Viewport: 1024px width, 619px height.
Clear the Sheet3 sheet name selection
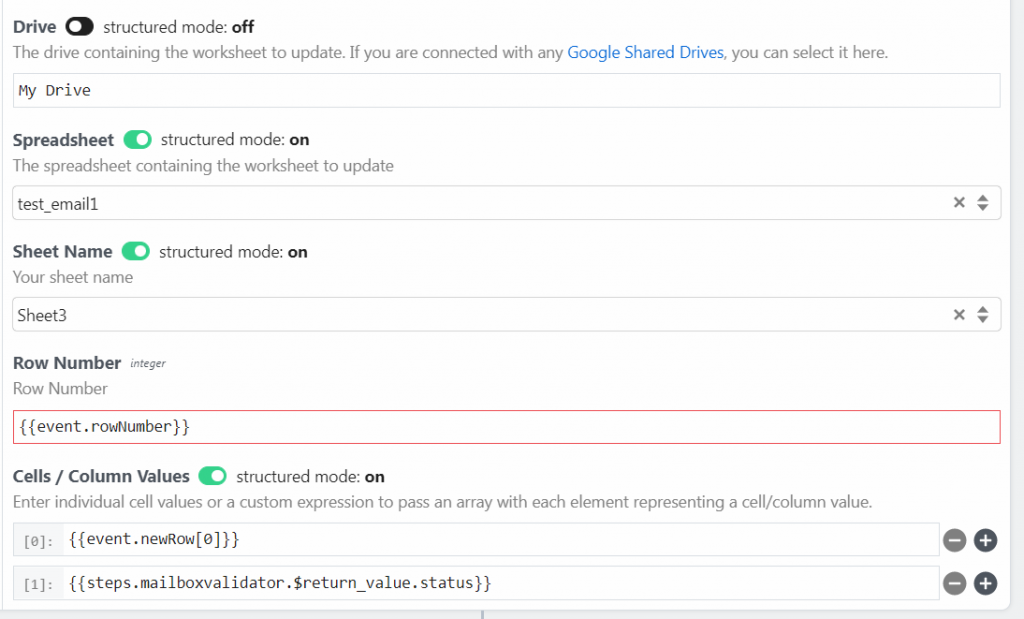[959, 315]
